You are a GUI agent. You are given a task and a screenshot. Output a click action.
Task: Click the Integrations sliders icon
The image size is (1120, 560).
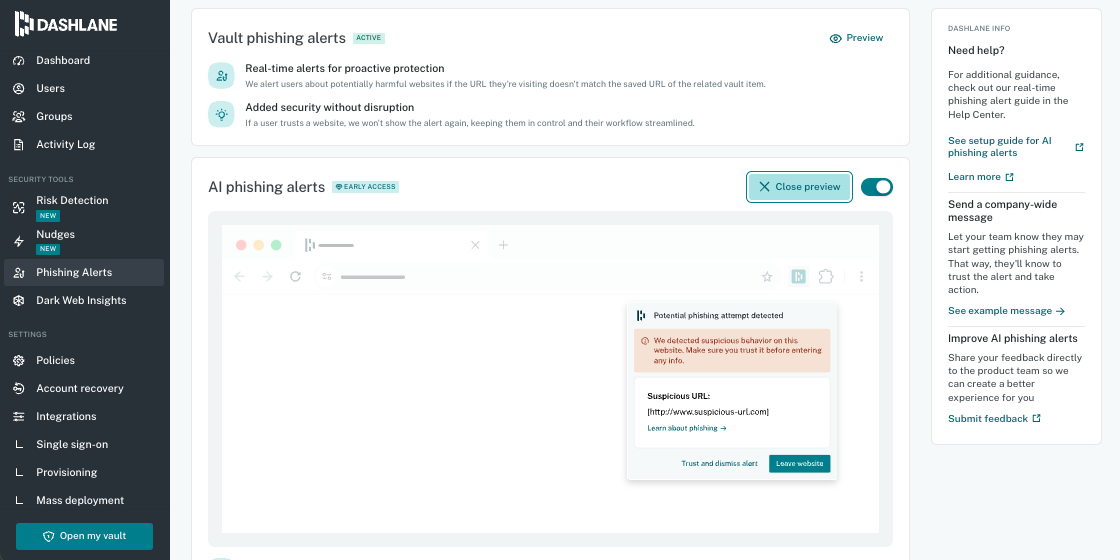click(19, 416)
